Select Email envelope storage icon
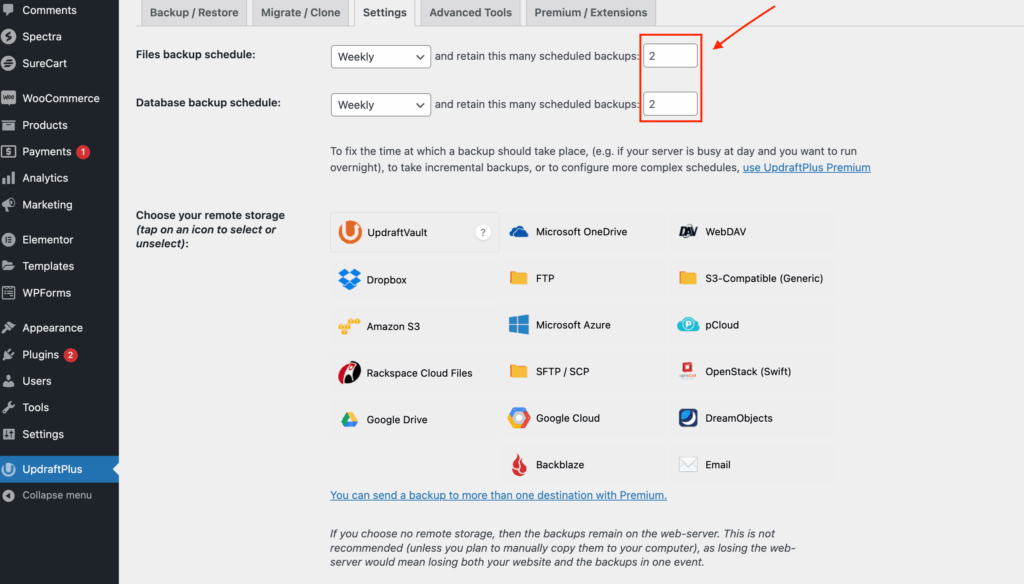Viewport: 1024px width, 584px height. point(688,464)
